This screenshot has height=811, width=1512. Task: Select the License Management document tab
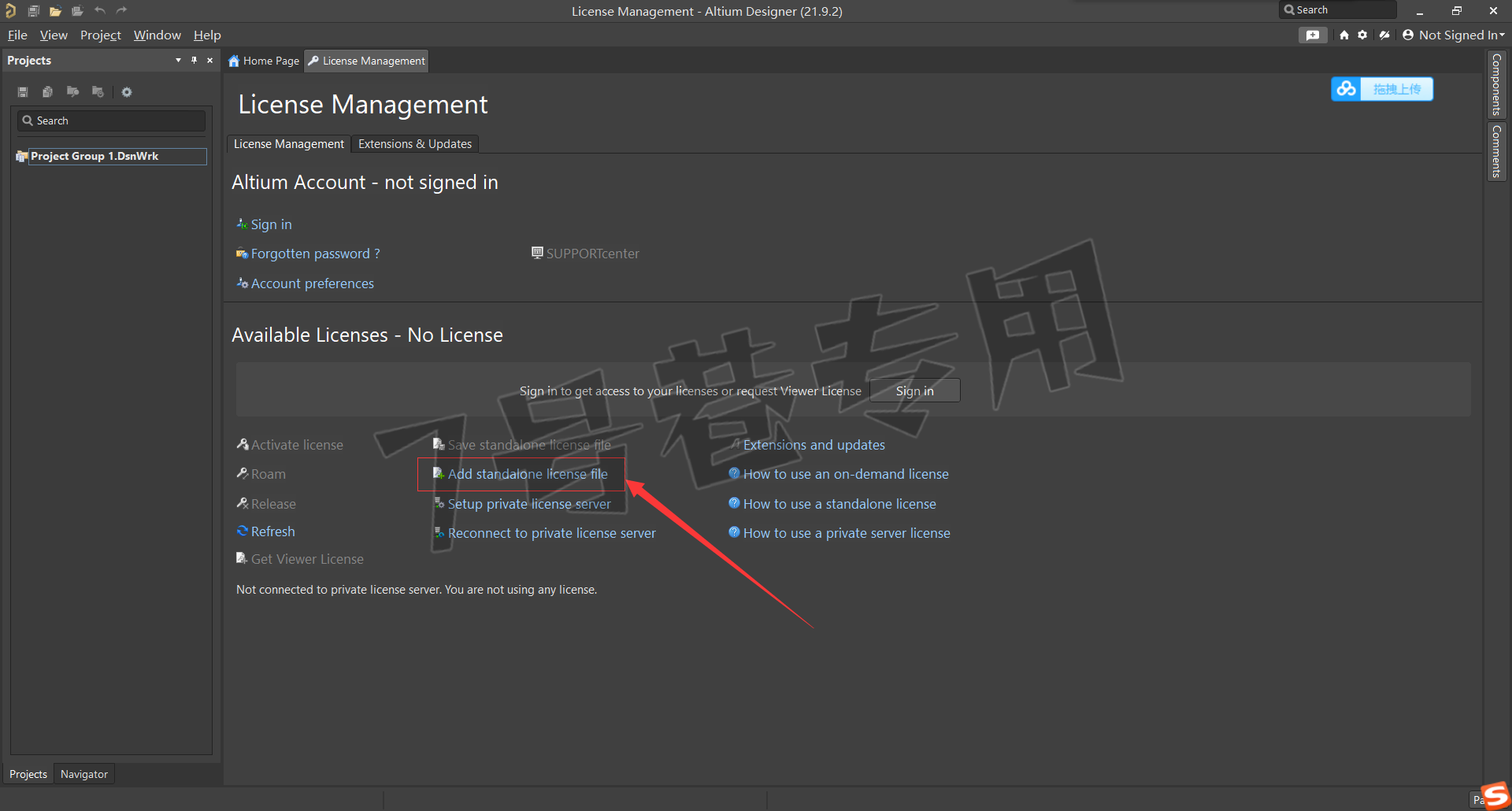click(x=366, y=61)
